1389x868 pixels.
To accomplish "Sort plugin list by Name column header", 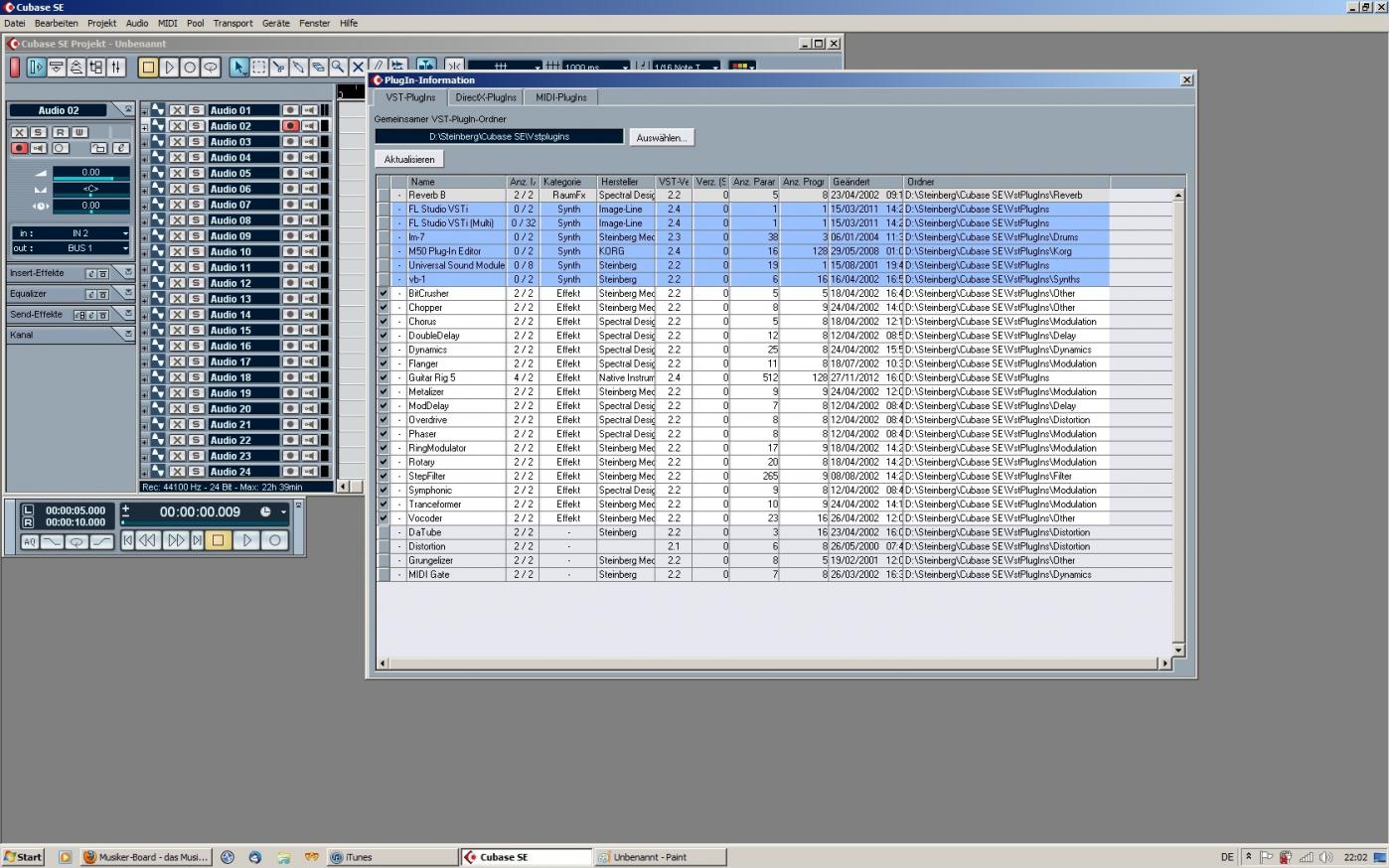I will click(457, 182).
